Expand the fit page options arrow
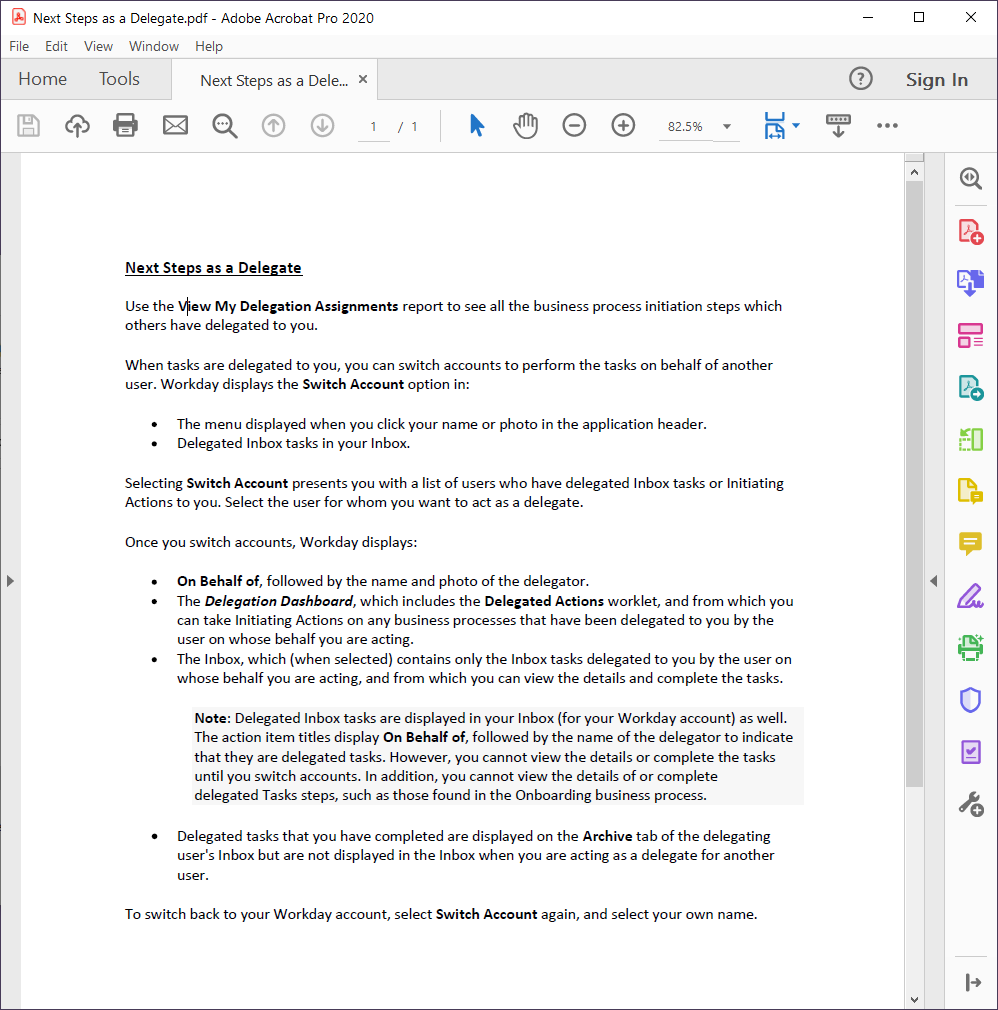Viewport: 998px width, 1010px height. (x=796, y=126)
